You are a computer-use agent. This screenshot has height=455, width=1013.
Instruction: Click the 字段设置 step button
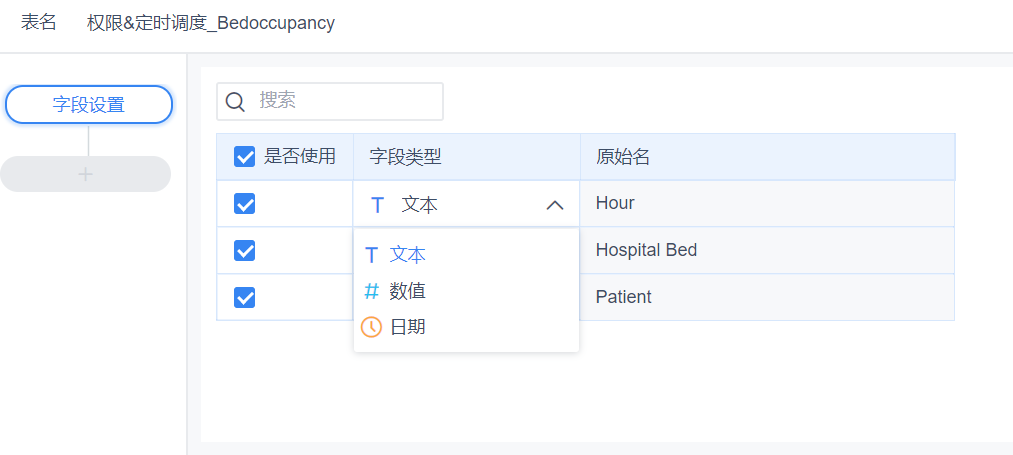(x=89, y=104)
